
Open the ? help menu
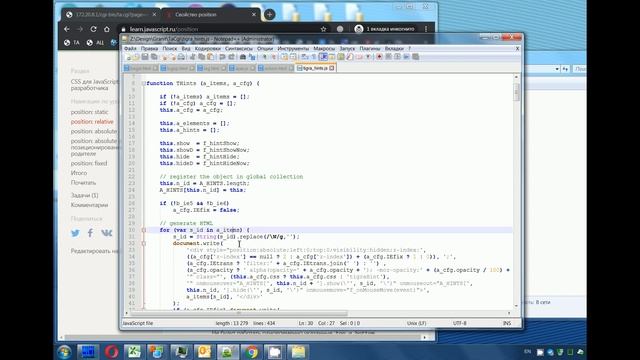point(409,49)
